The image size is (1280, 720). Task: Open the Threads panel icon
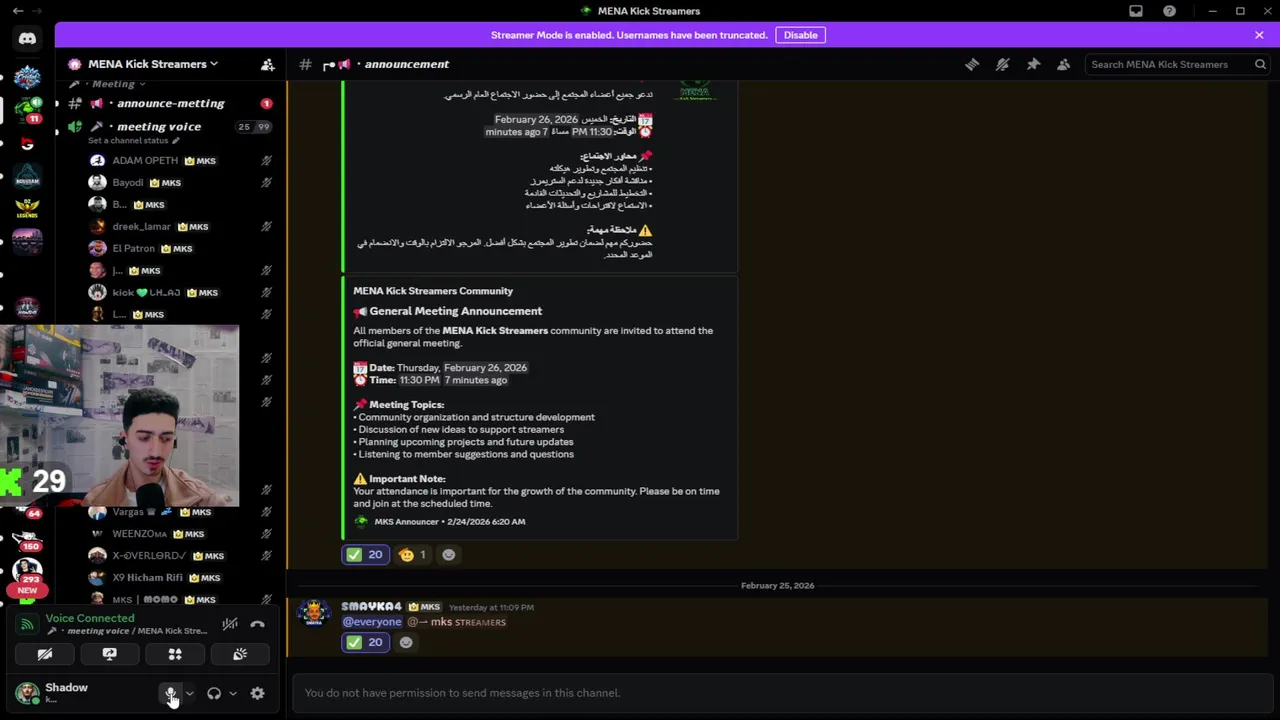(x=972, y=64)
